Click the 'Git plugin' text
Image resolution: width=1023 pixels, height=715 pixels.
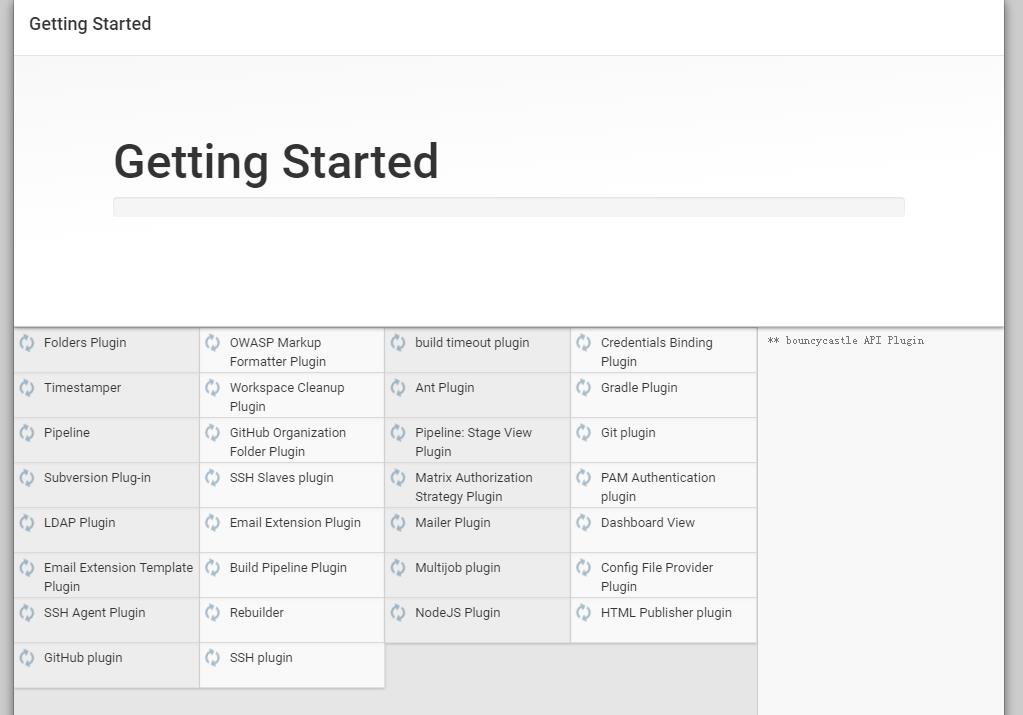[628, 433]
